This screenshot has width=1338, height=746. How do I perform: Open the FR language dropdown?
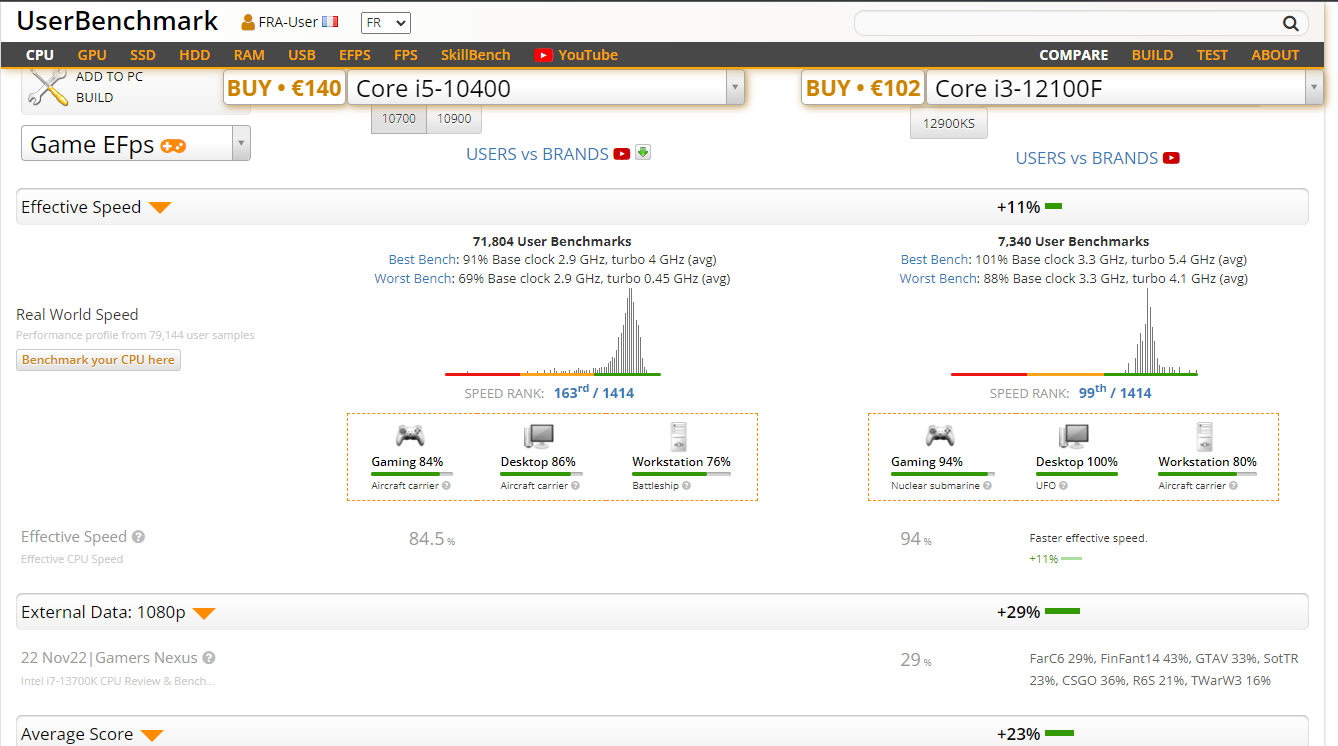[385, 22]
